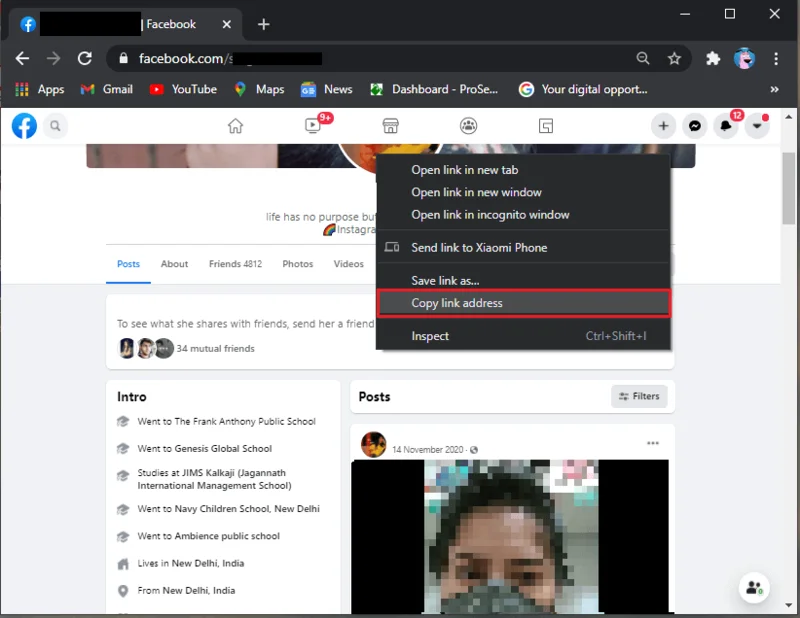
Task: Open the Create plus menu
Action: [663, 126]
